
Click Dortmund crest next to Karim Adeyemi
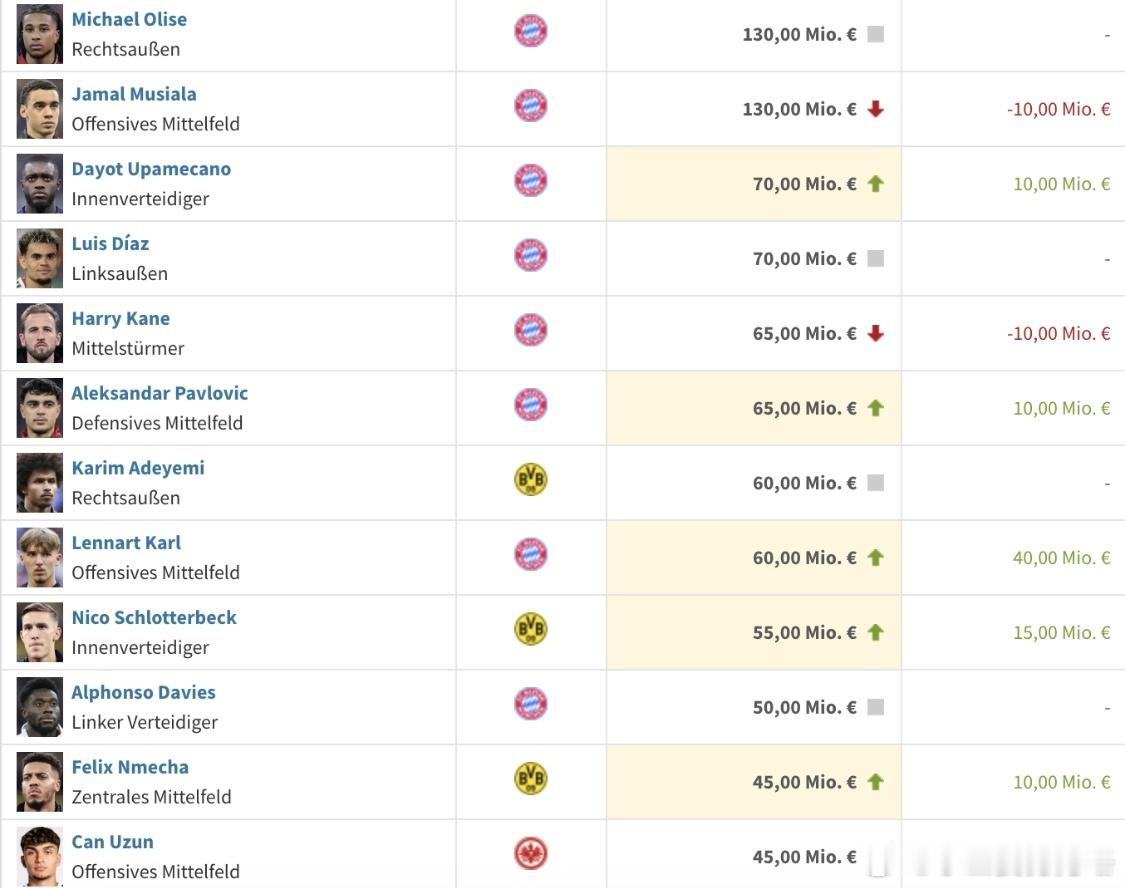tap(531, 480)
